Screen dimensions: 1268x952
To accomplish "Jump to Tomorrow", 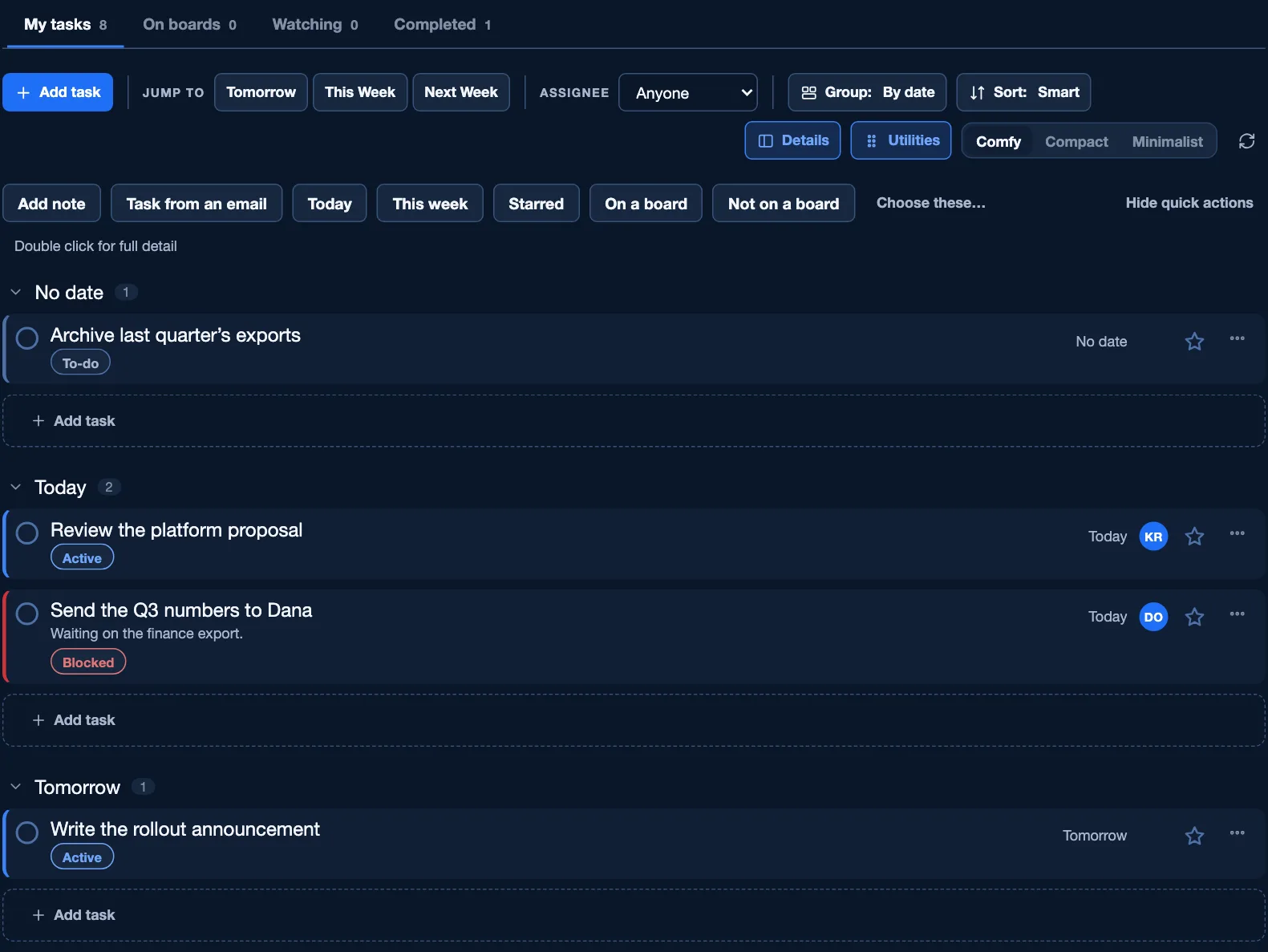I will click(261, 92).
